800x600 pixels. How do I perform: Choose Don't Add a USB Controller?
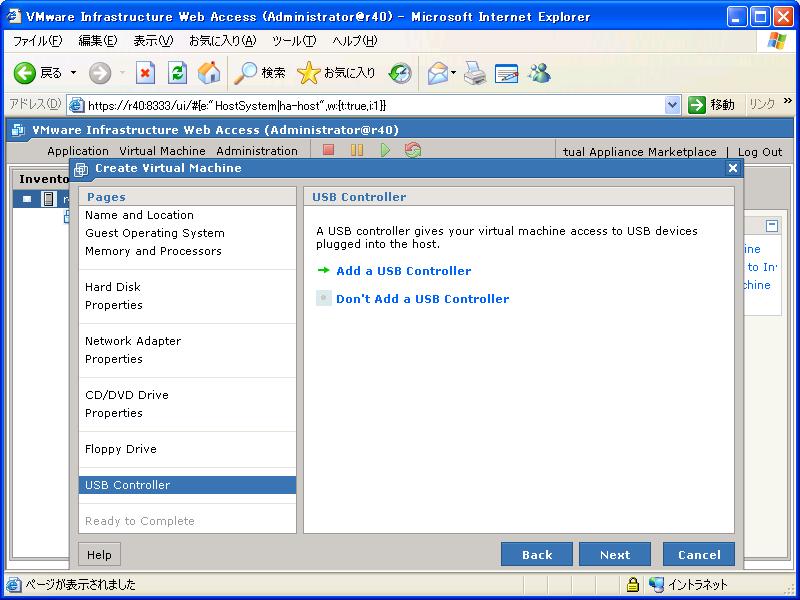[422, 299]
